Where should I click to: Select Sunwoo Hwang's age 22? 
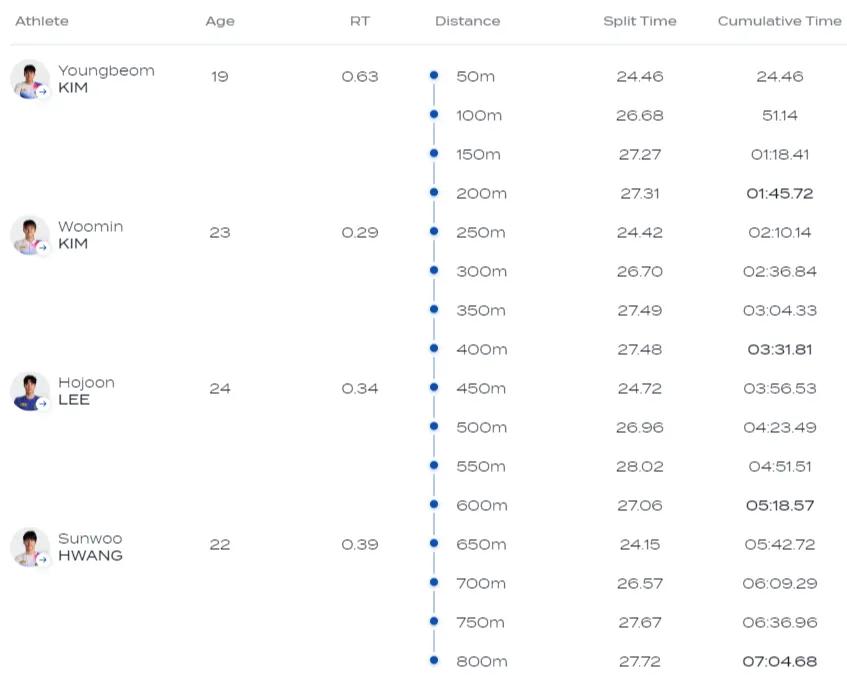coord(220,545)
